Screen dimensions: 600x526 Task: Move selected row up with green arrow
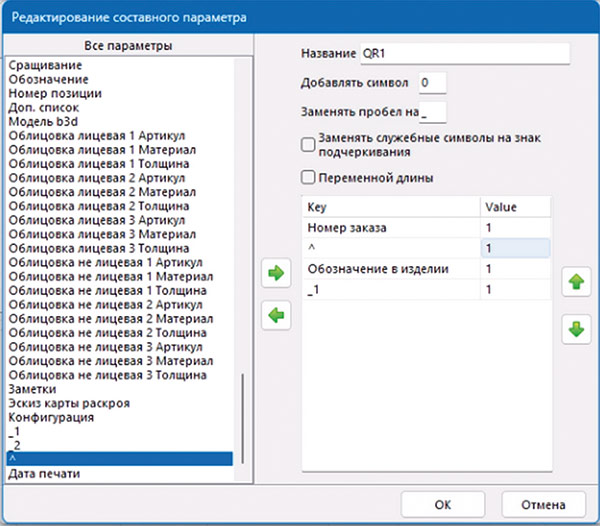point(575,283)
